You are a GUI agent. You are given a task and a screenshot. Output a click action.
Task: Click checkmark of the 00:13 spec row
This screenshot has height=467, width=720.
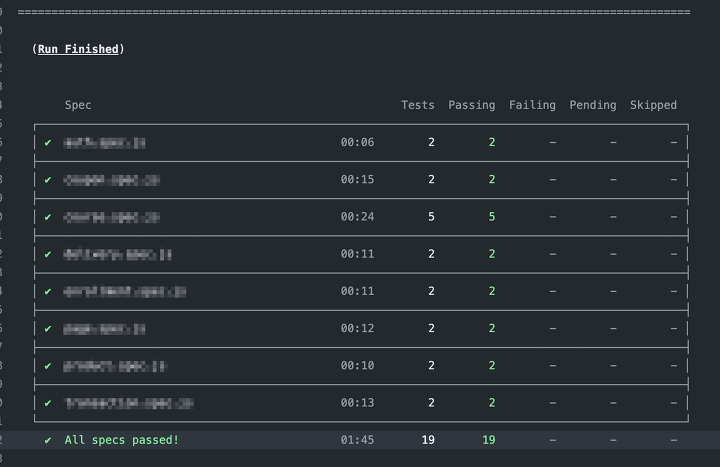click(48, 403)
